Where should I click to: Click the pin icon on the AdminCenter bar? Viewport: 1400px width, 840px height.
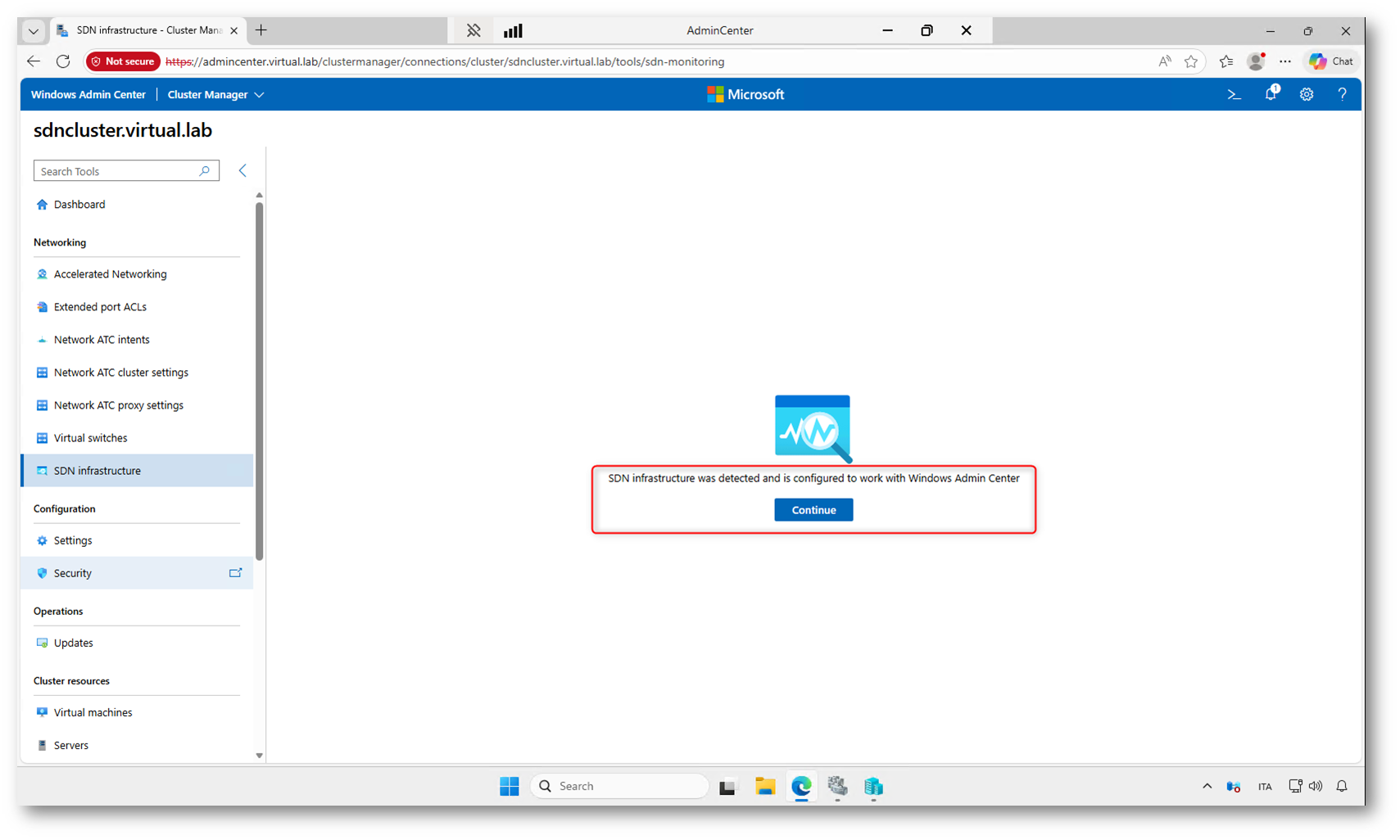pyautogui.click(x=473, y=30)
